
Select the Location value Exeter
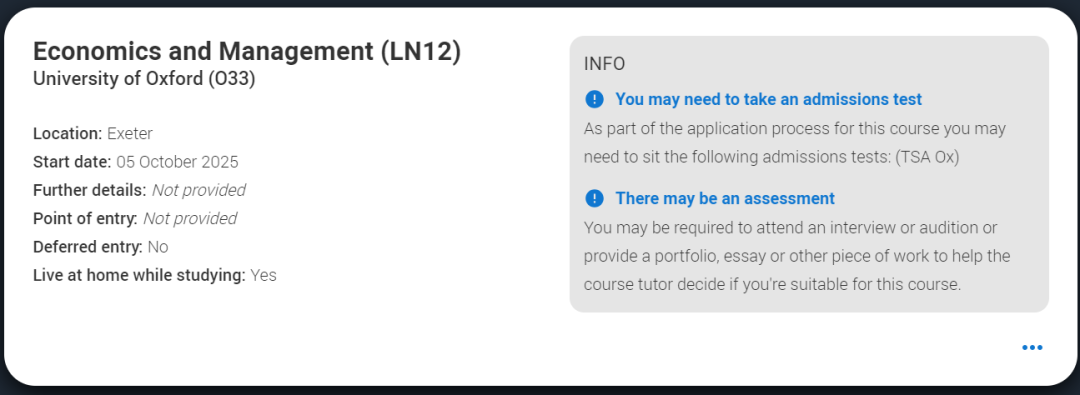point(129,134)
